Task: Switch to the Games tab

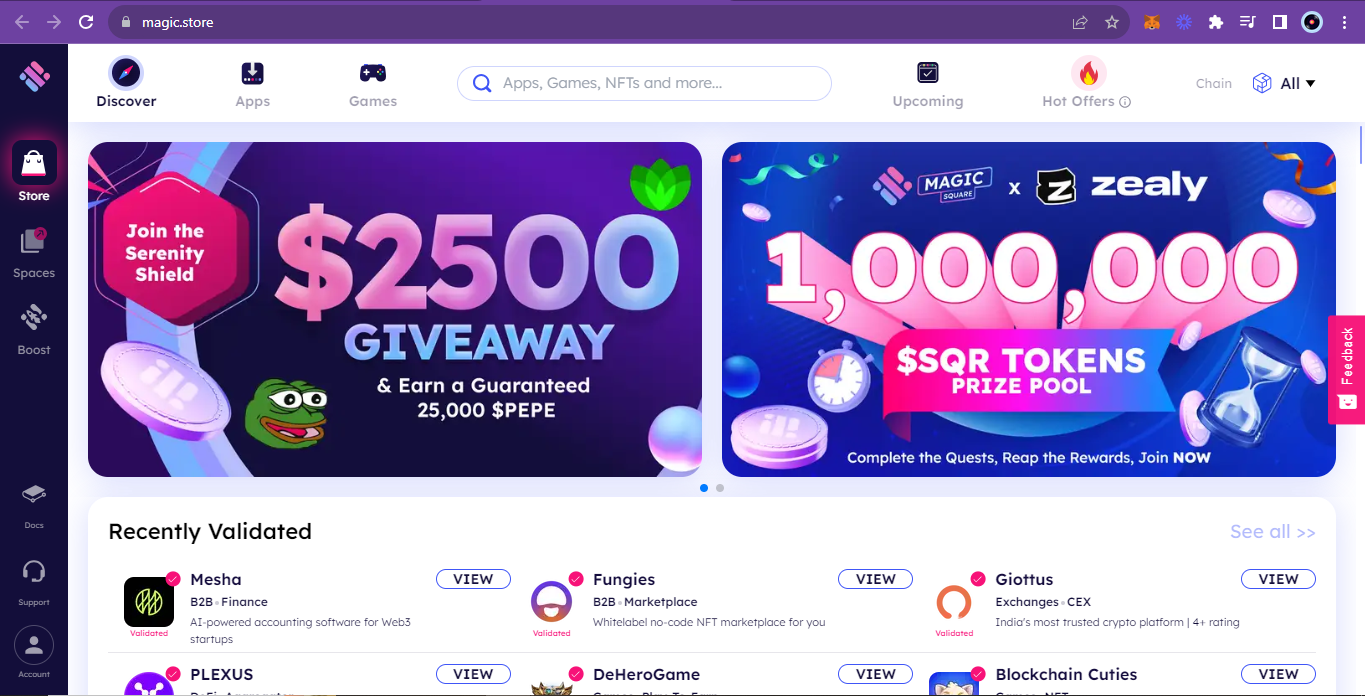Action: 373,85
